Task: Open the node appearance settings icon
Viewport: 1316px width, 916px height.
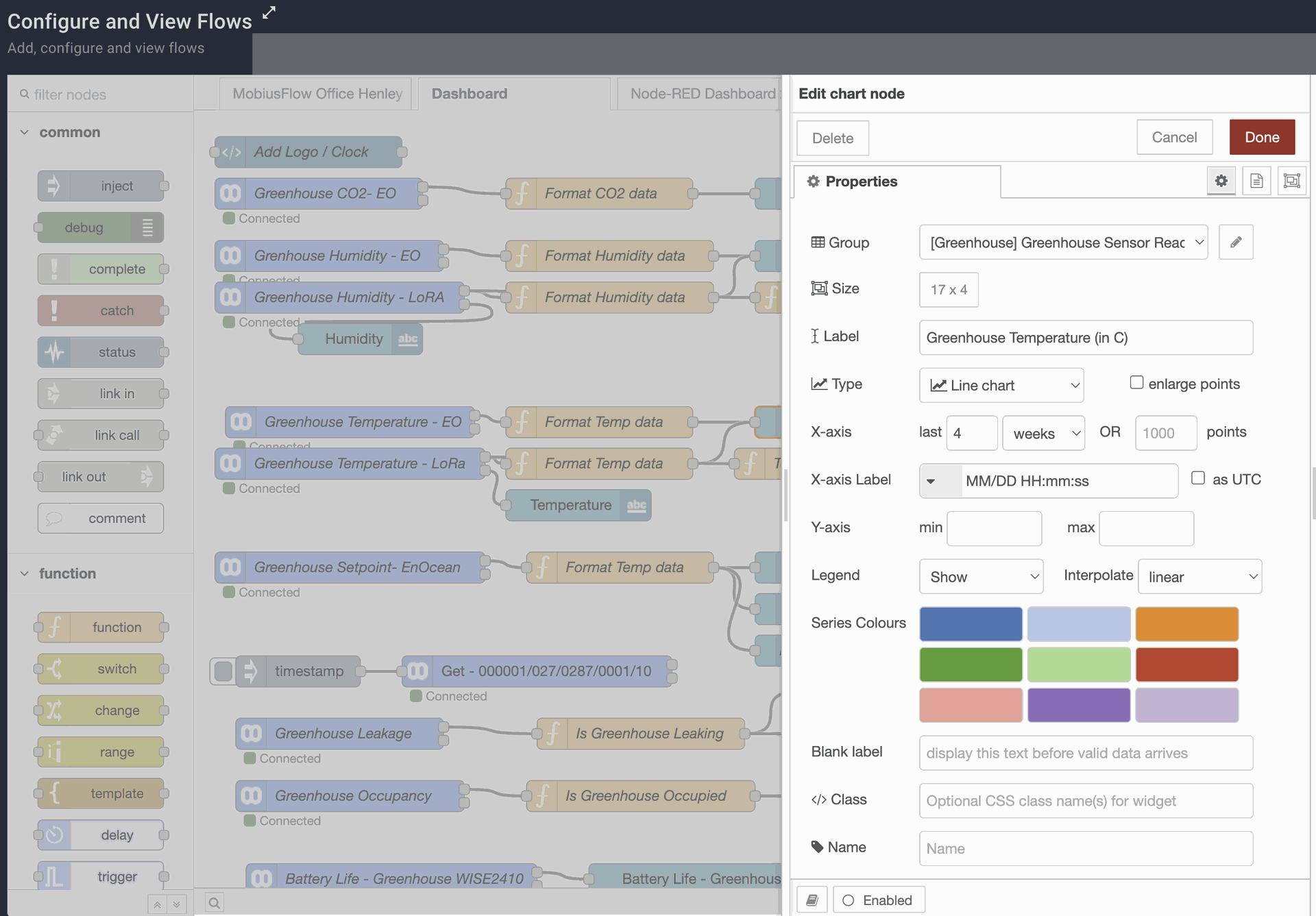Action: [1291, 181]
